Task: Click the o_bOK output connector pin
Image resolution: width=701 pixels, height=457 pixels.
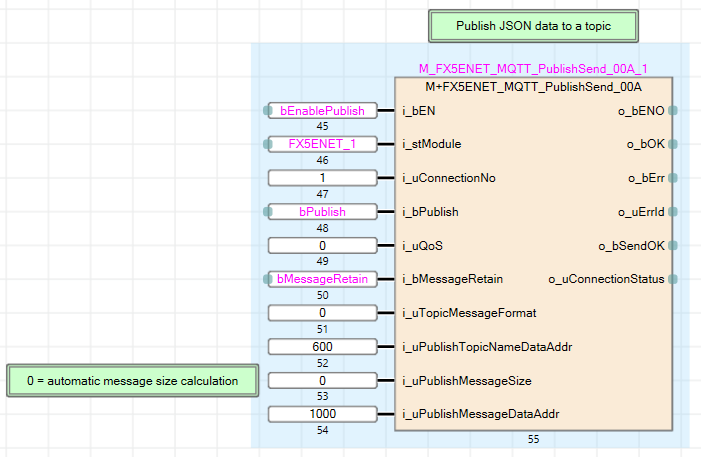Action: point(673,144)
